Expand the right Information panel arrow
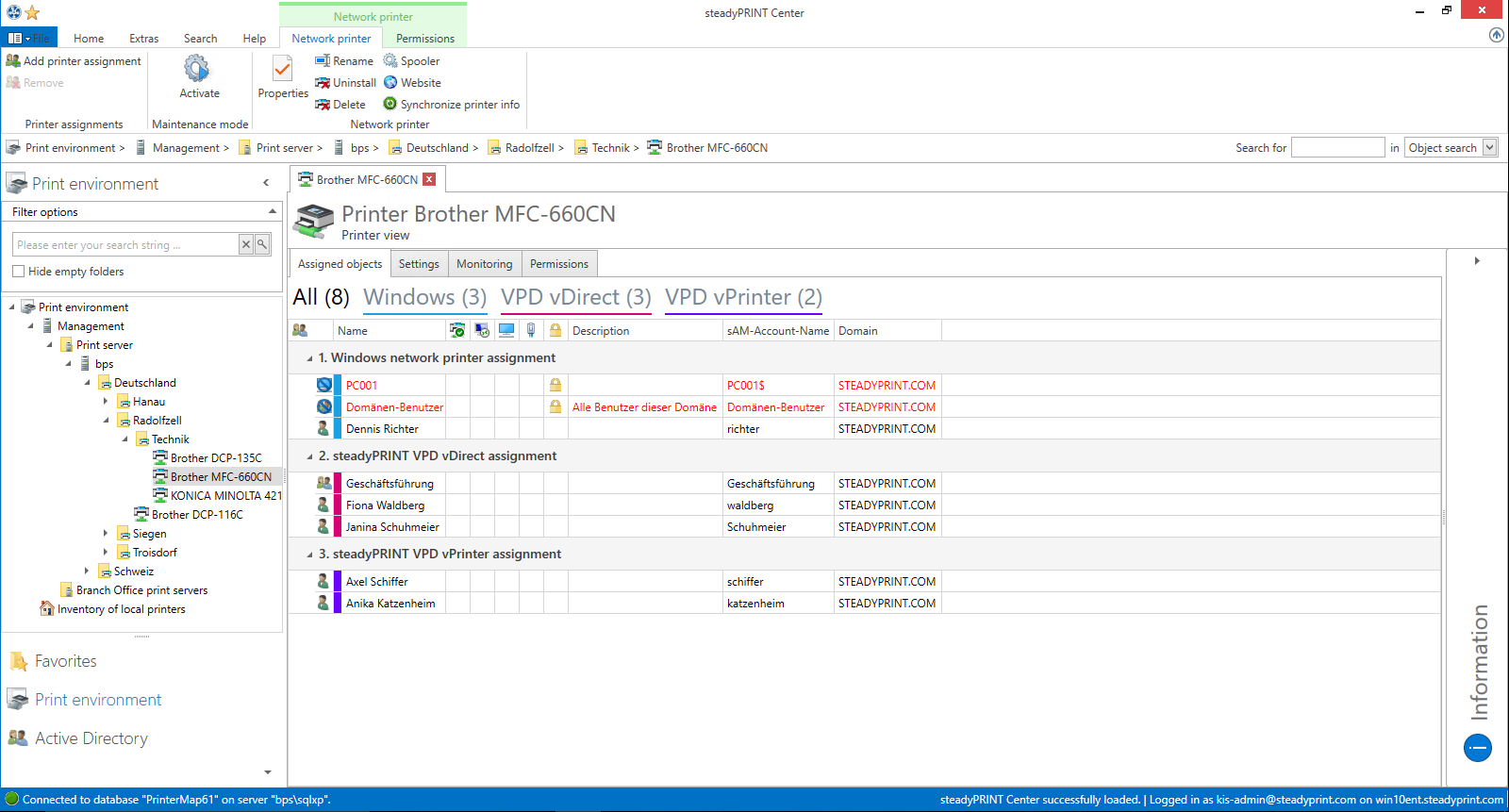This screenshot has width=1509, height=812. (1477, 260)
